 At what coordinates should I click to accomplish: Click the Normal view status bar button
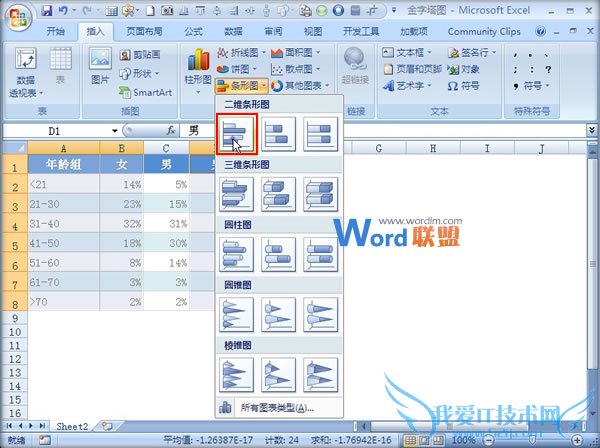[x=410, y=440]
